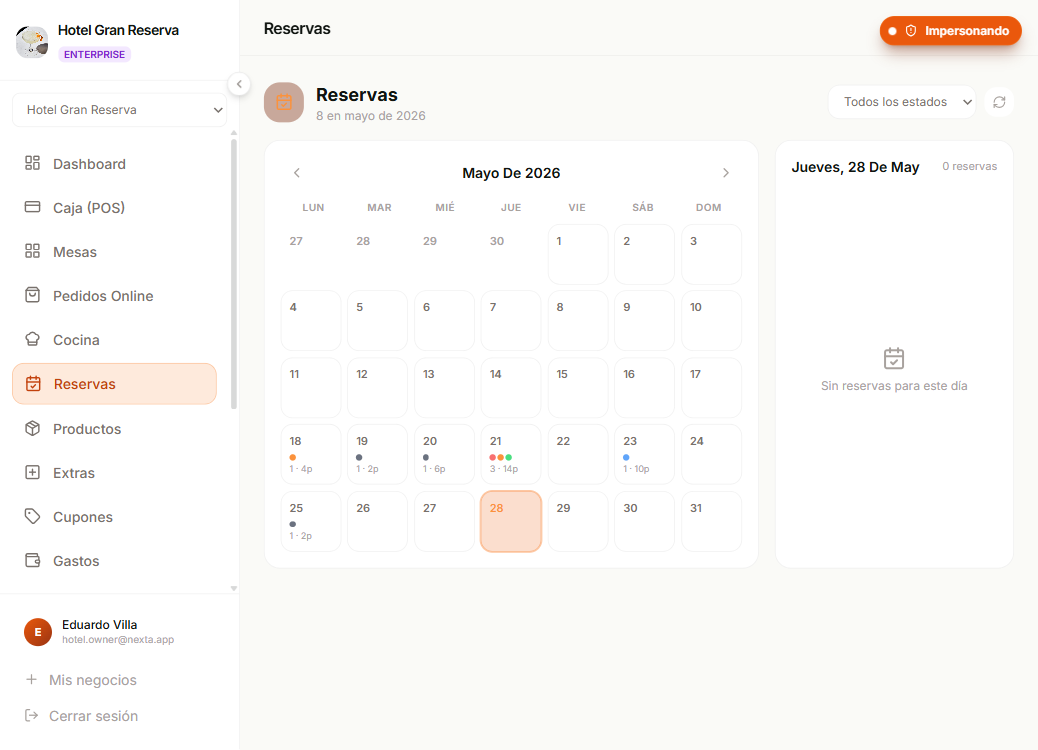Select May 18 with 1 · 4p reservation
This screenshot has width=1038, height=750.
311,454
